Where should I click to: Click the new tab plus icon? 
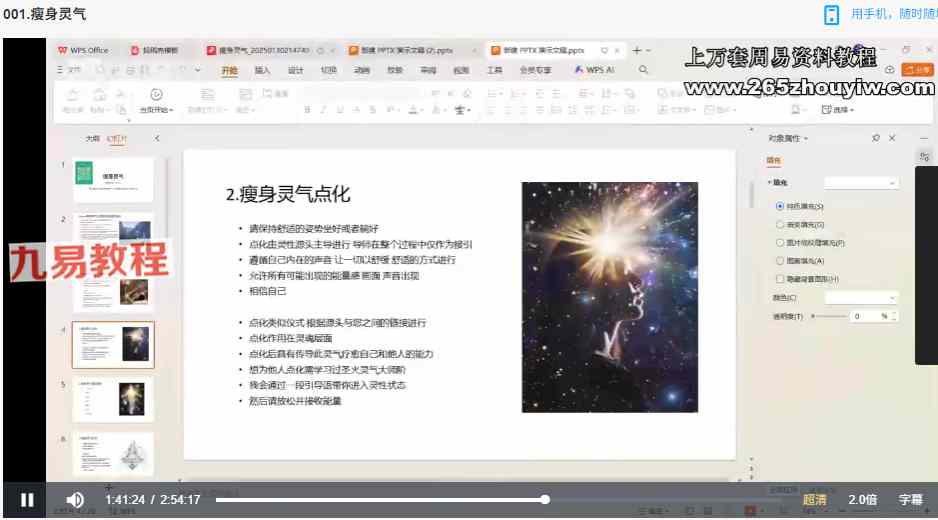point(637,50)
